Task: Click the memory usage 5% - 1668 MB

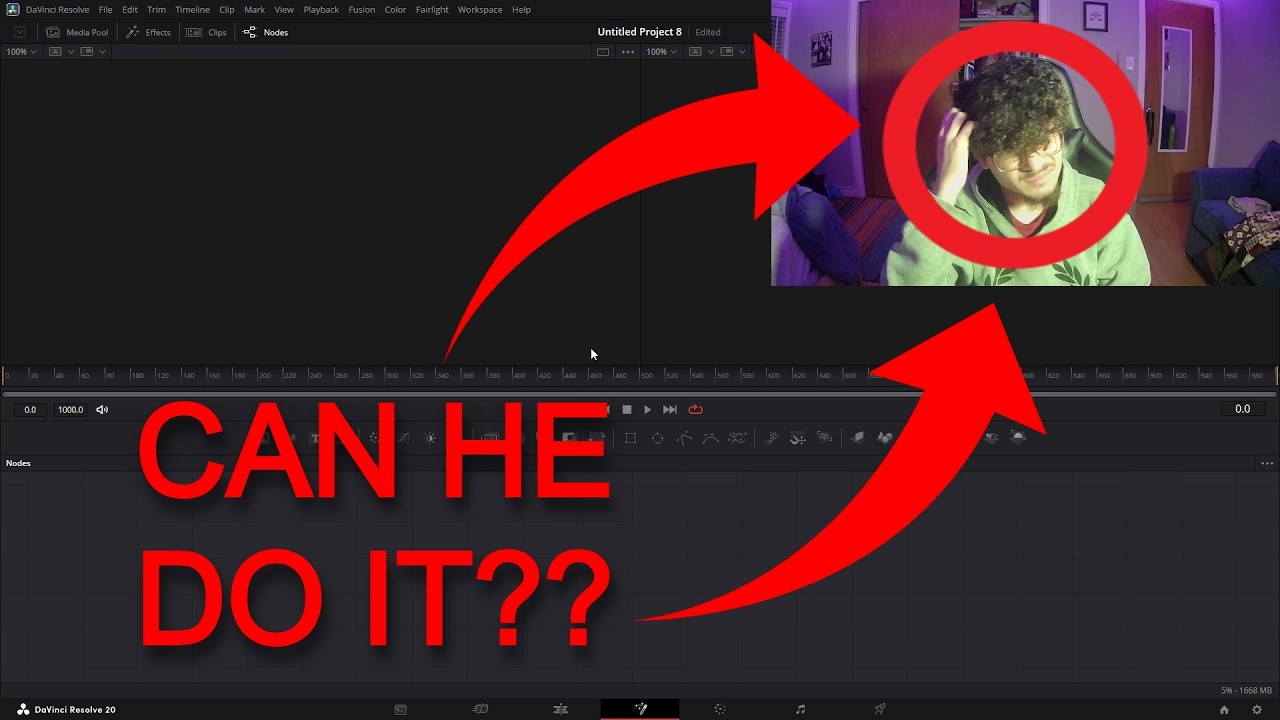Action: click(x=1246, y=691)
